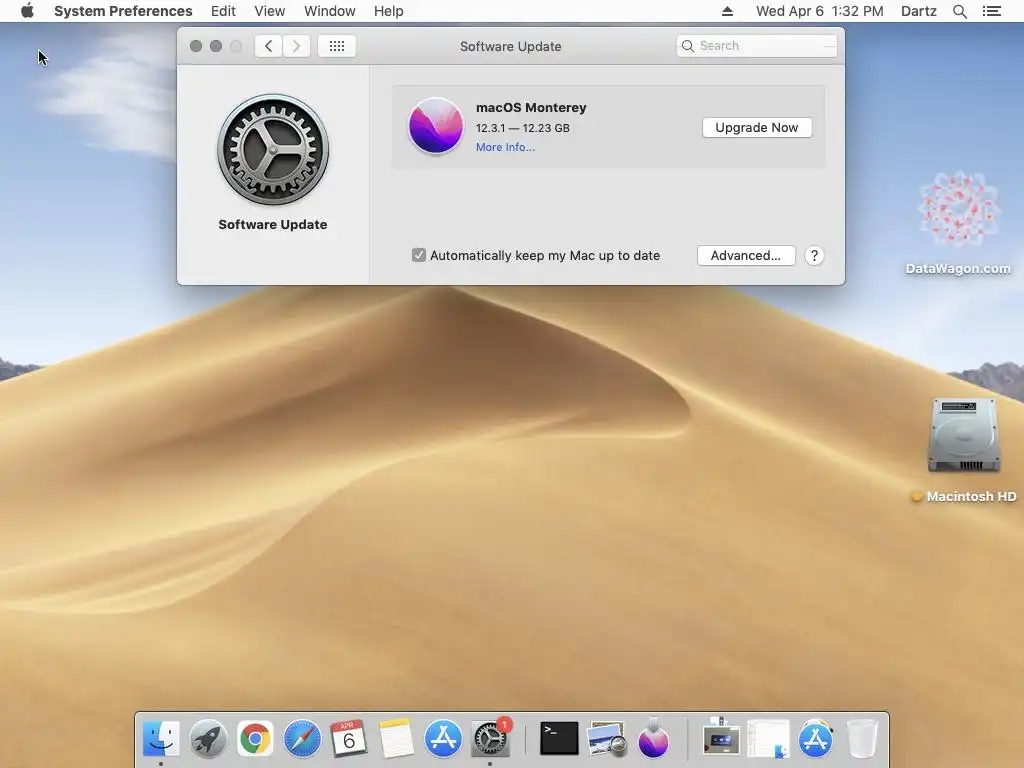
Task: Open the Help menu
Action: coord(389,11)
